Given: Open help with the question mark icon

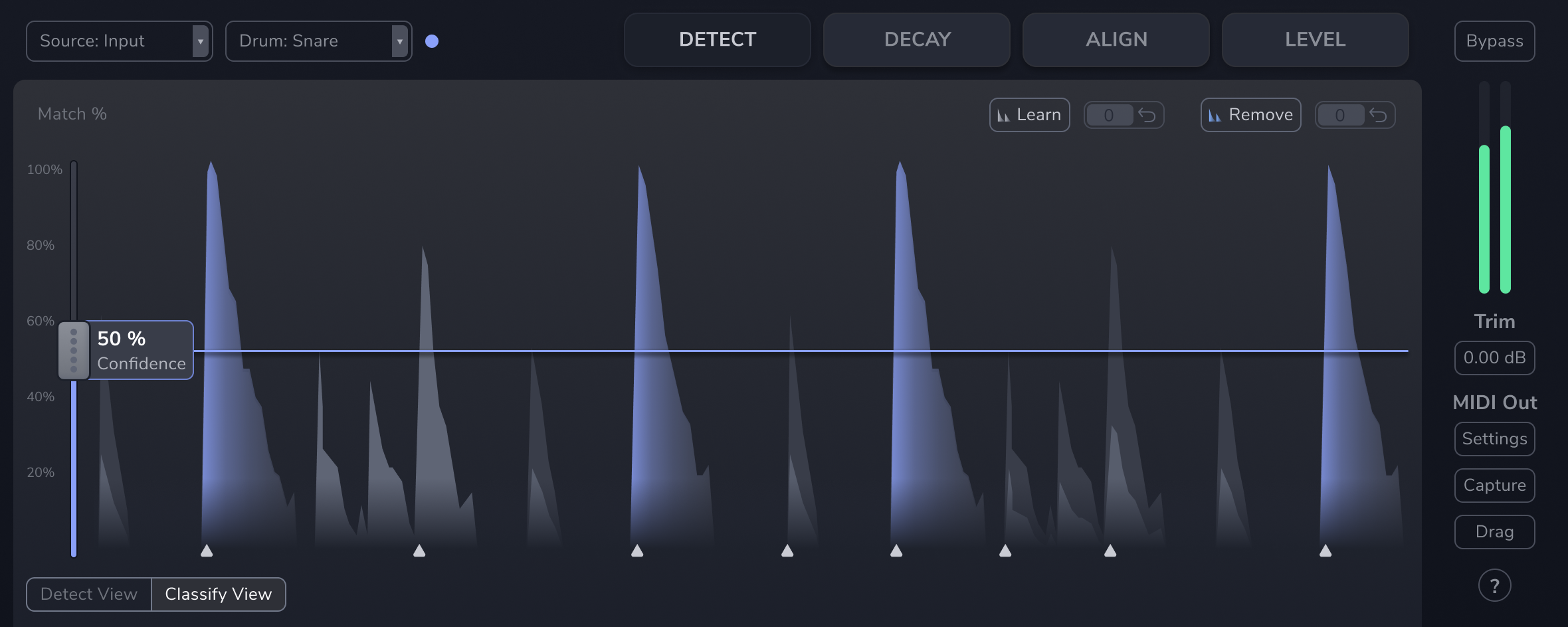Looking at the screenshot, I should 1495,586.
